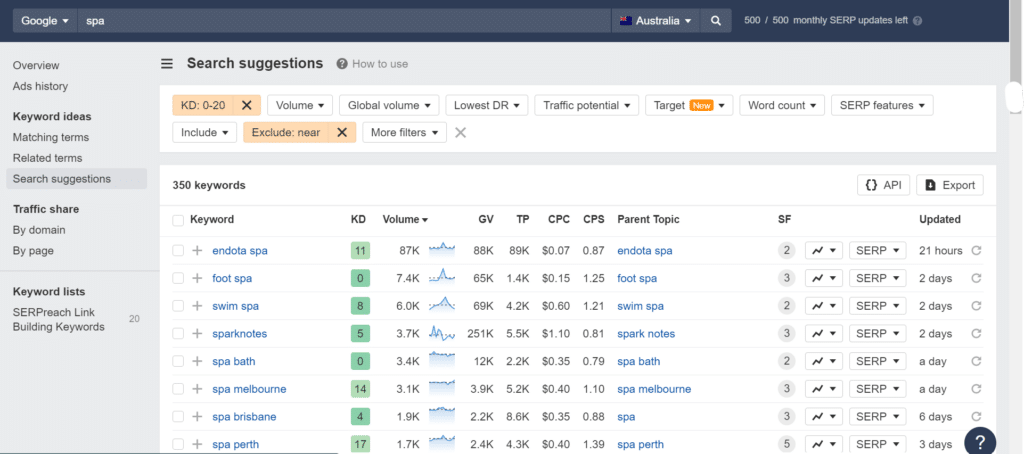View volume trend sparkline for endota spa
1024x454 pixels.
click(442, 248)
